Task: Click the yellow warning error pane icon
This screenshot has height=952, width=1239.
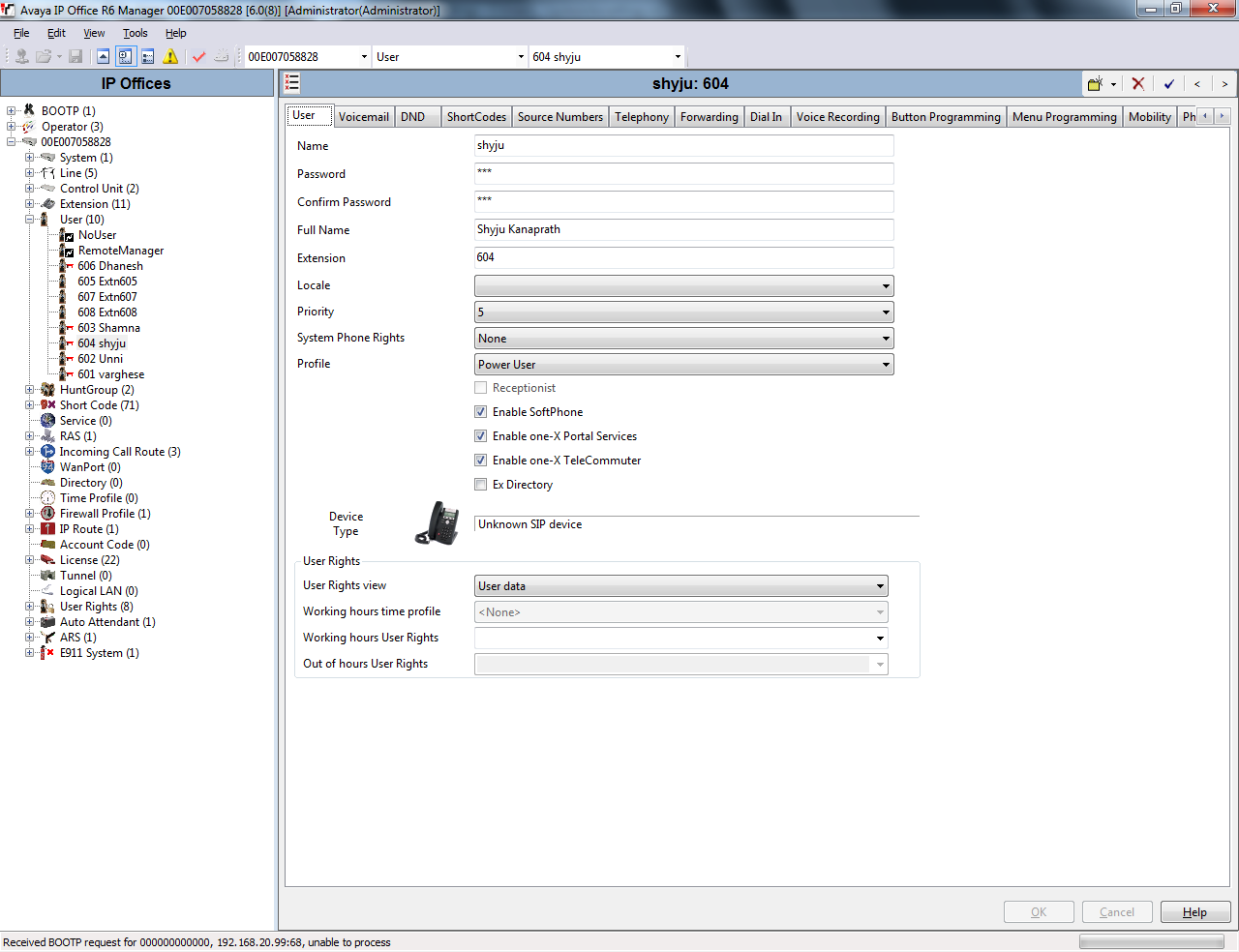Action: [170, 57]
